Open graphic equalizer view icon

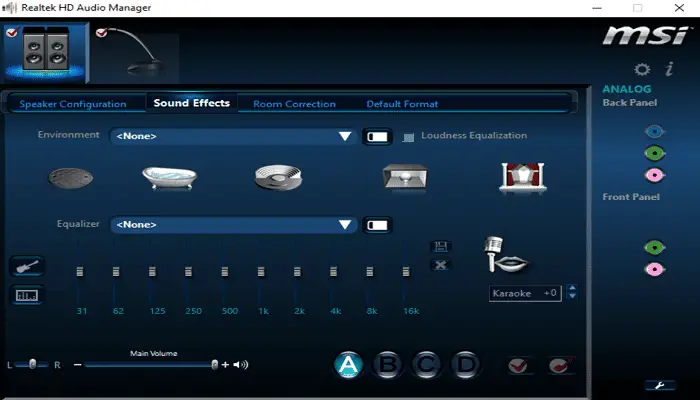(x=27, y=295)
